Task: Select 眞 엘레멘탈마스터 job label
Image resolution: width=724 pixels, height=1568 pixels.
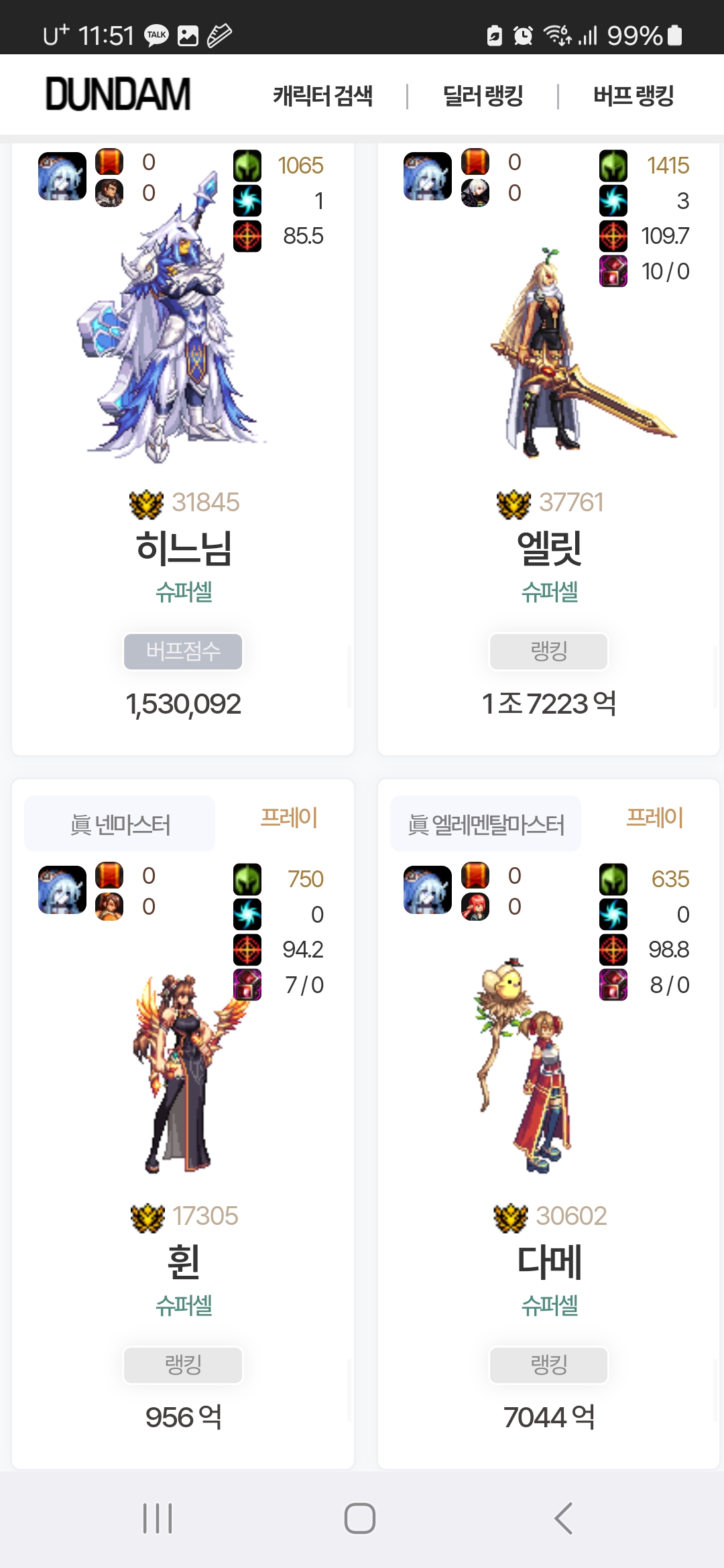Action: pyautogui.click(x=486, y=824)
